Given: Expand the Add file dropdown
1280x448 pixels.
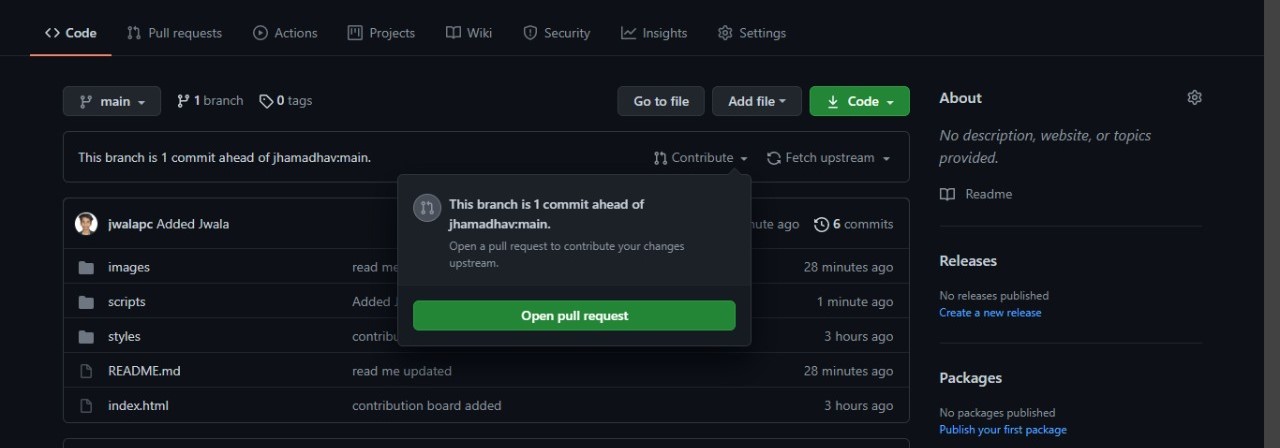Looking at the screenshot, I should click(x=757, y=101).
